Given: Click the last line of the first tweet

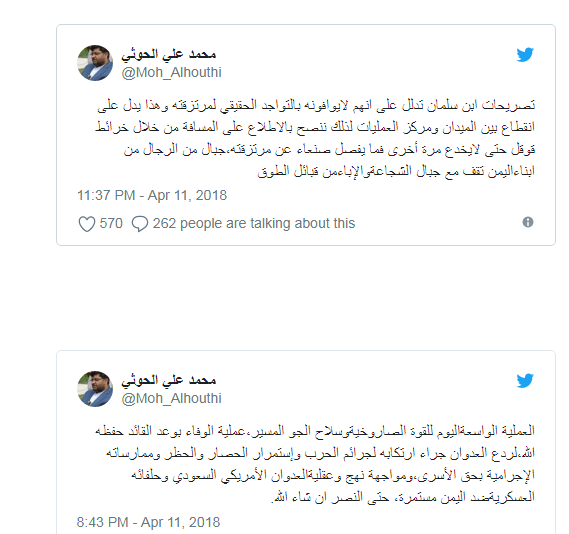Looking at the screenshot, I should 396,171.
